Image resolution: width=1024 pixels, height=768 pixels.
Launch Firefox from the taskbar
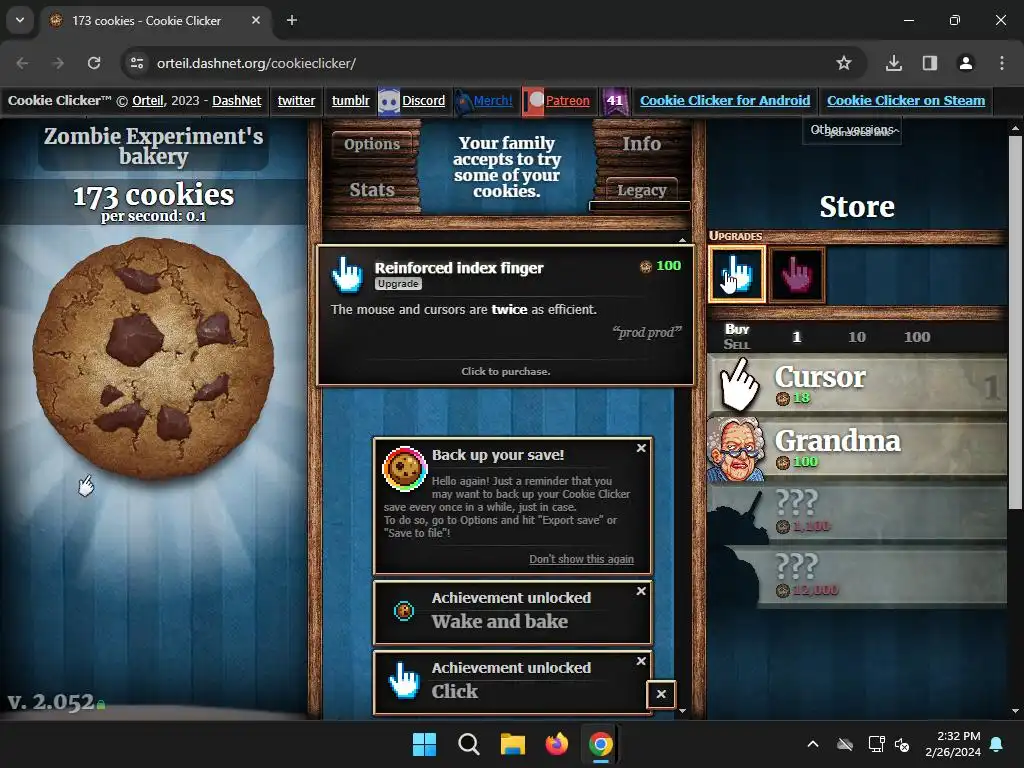(x=556, y=744)
